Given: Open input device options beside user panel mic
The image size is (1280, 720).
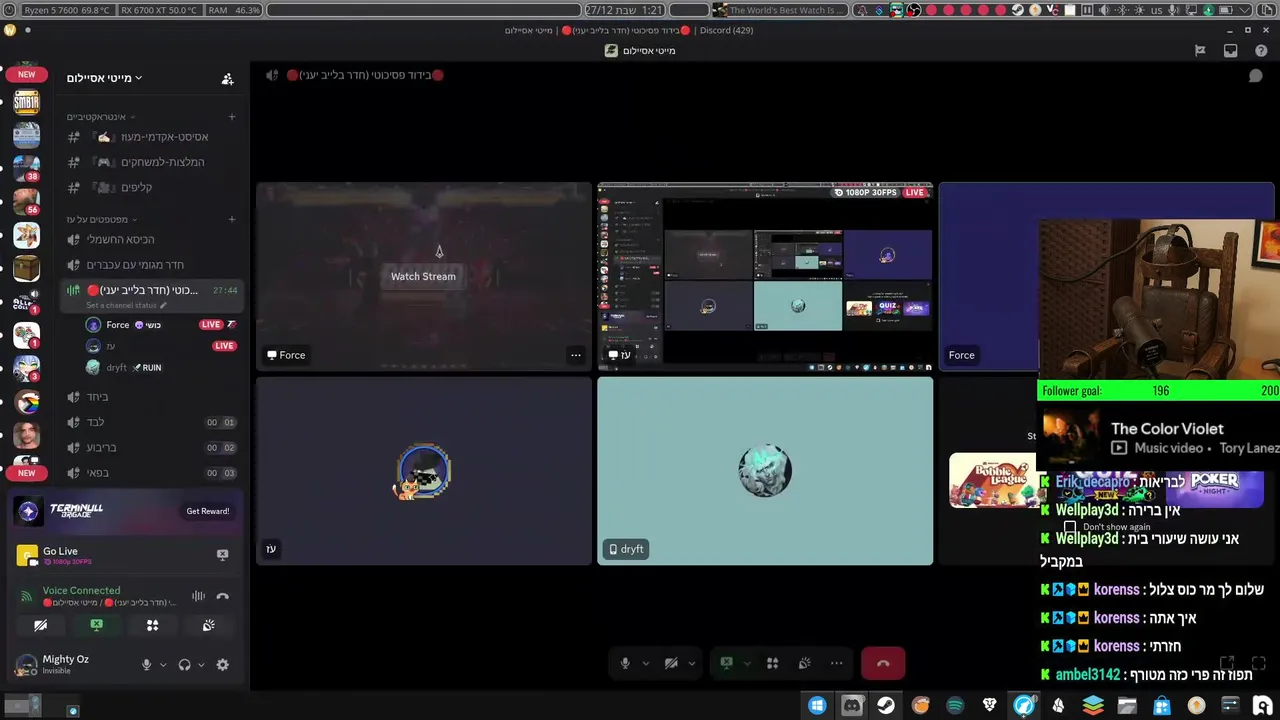Looking at the screenshot, I should [x=163, y=665].
